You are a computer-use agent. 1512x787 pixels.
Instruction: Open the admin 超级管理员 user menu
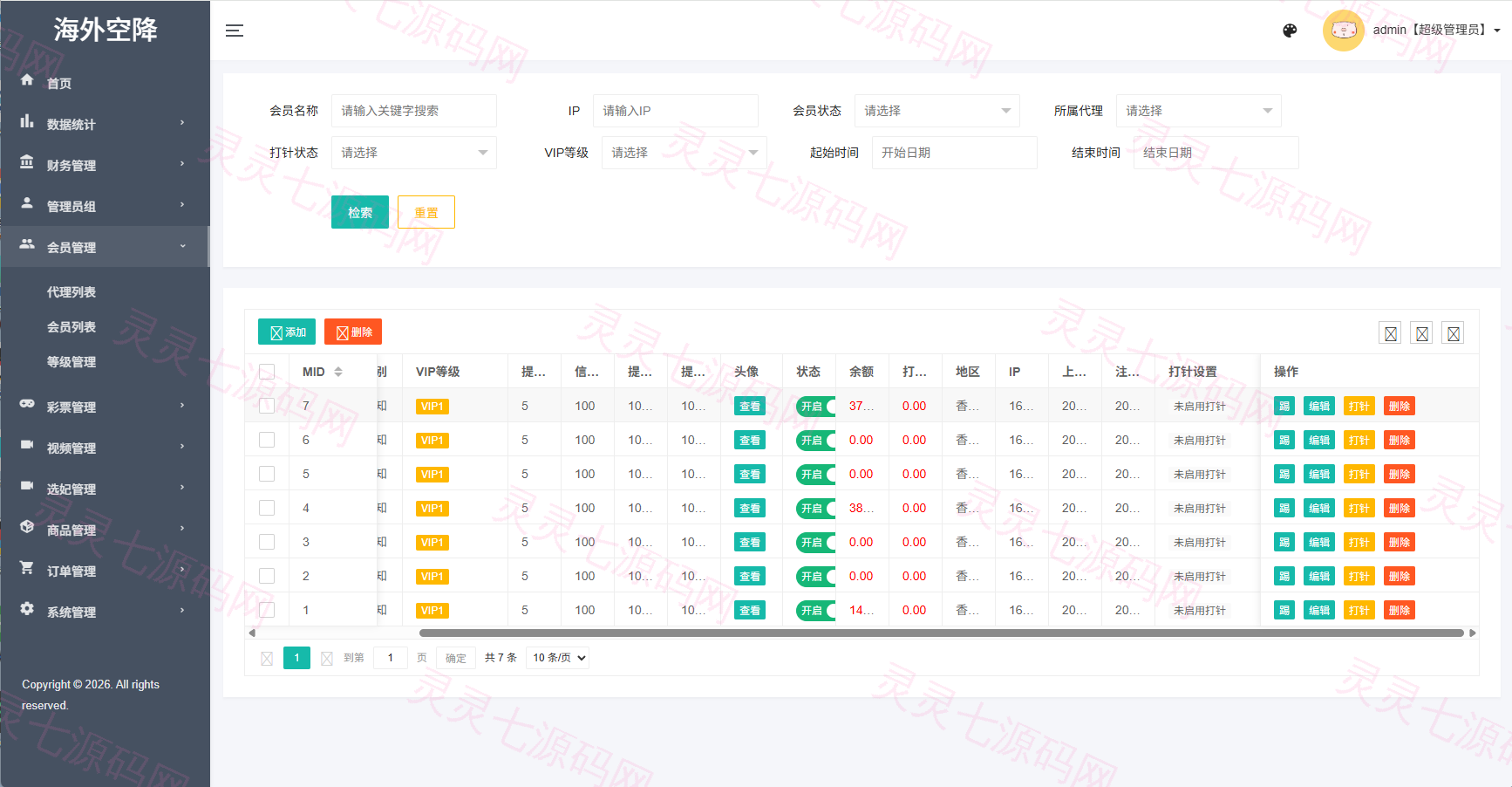tap(1435, 30)
